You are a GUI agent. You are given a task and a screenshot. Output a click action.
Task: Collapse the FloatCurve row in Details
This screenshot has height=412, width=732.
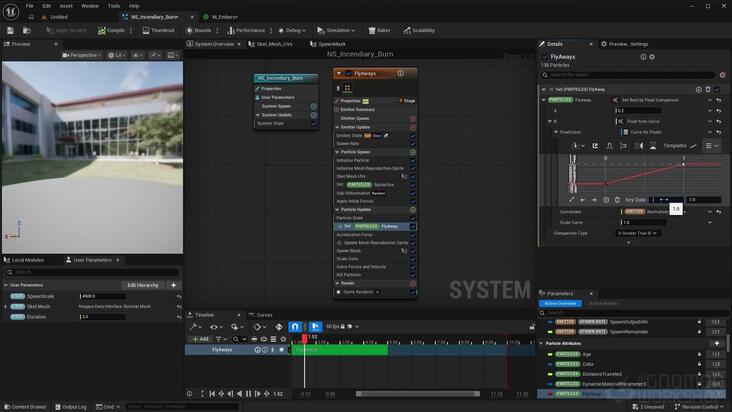[556, 132]
